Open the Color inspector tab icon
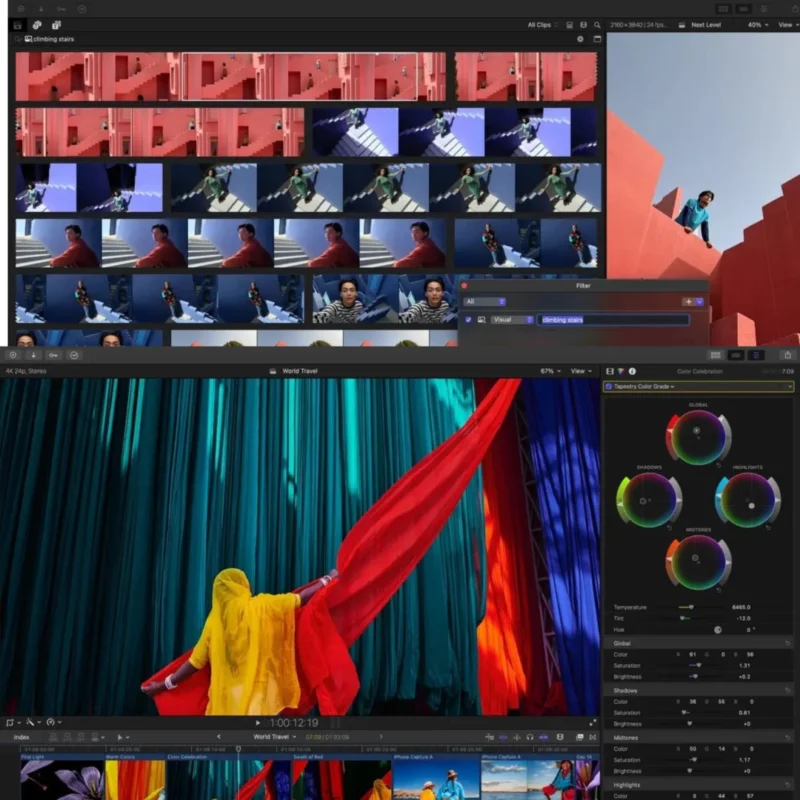This screenshot has width=800, height=800. [621, 372]
